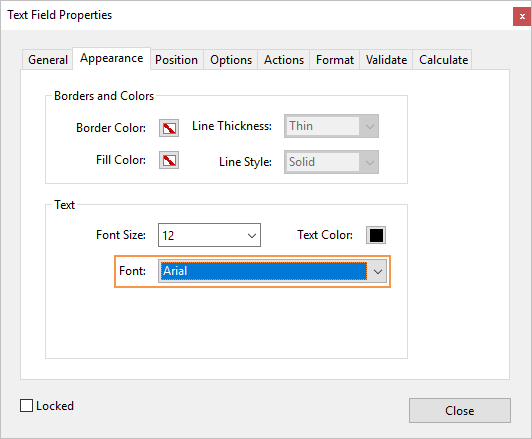Open the Fill Color picker swatch
Screen dimensions: 532x439
[x=169, y=160]
